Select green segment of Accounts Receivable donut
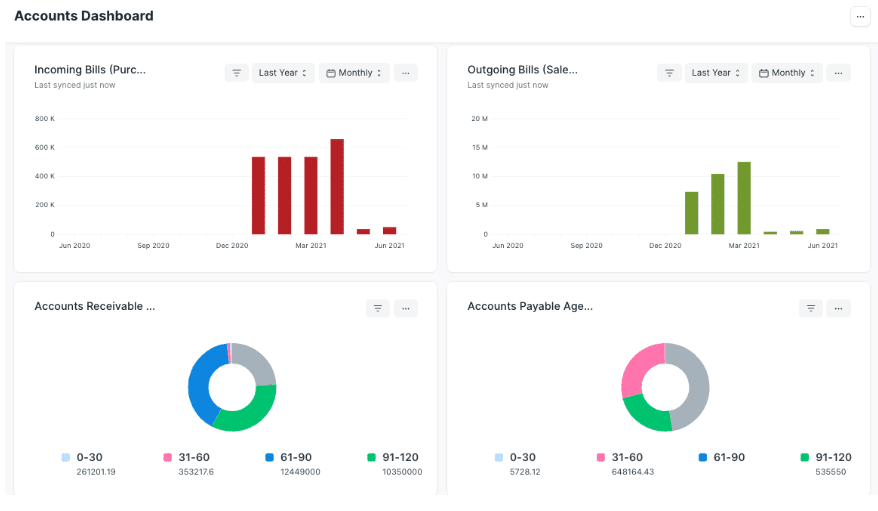Screen dimensions: 878x511 [x=249, y=413]
